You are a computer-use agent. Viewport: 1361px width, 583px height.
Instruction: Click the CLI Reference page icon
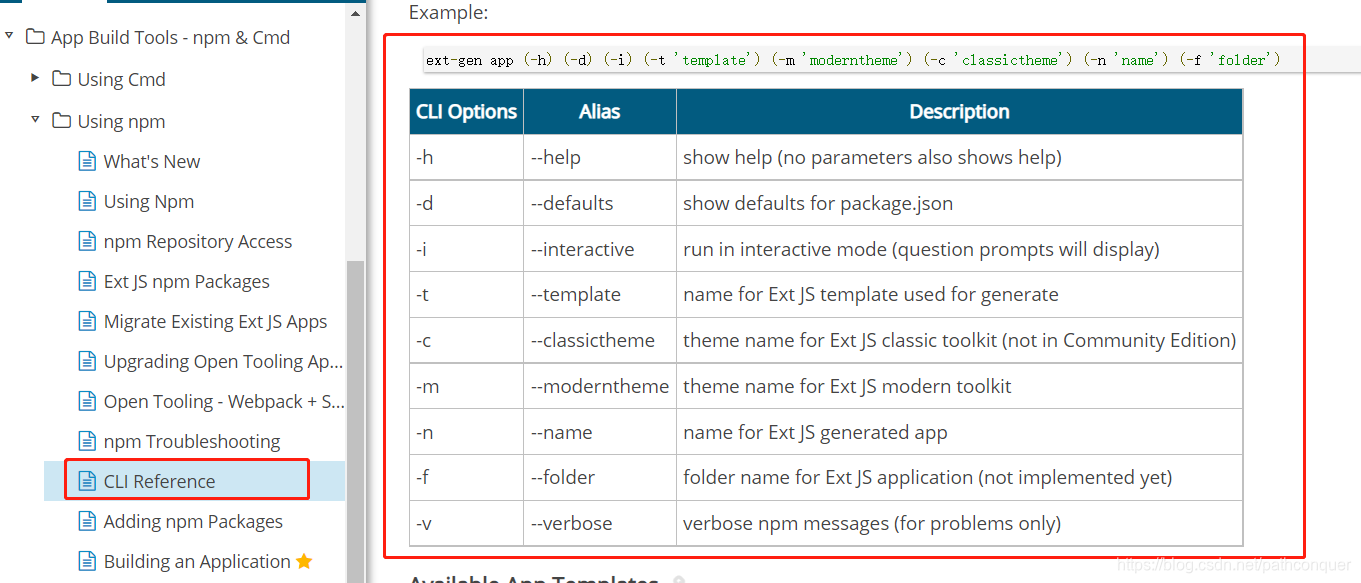[87, 481]
